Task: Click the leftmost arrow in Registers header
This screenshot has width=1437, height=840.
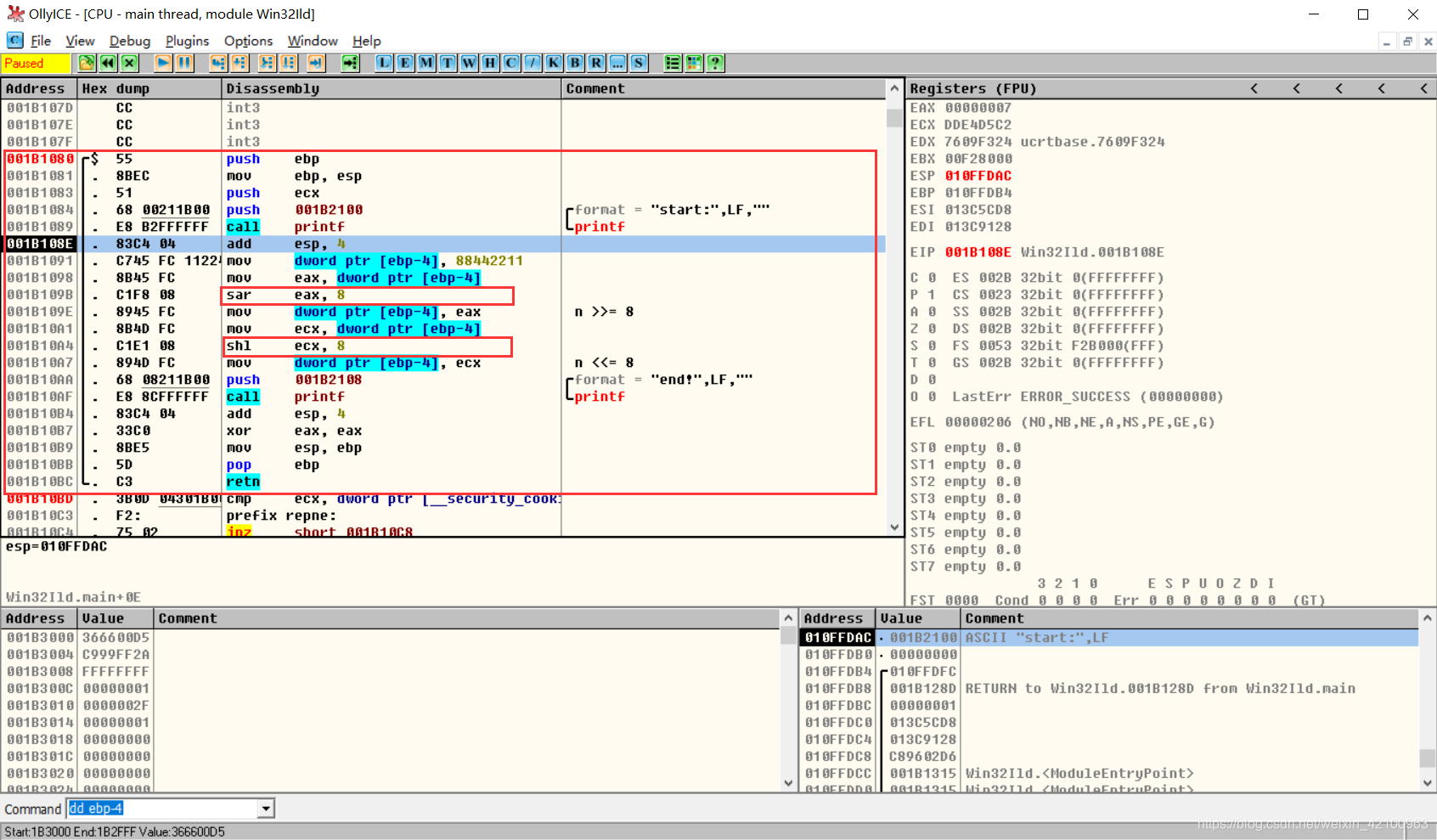Action: [1254, 88]
